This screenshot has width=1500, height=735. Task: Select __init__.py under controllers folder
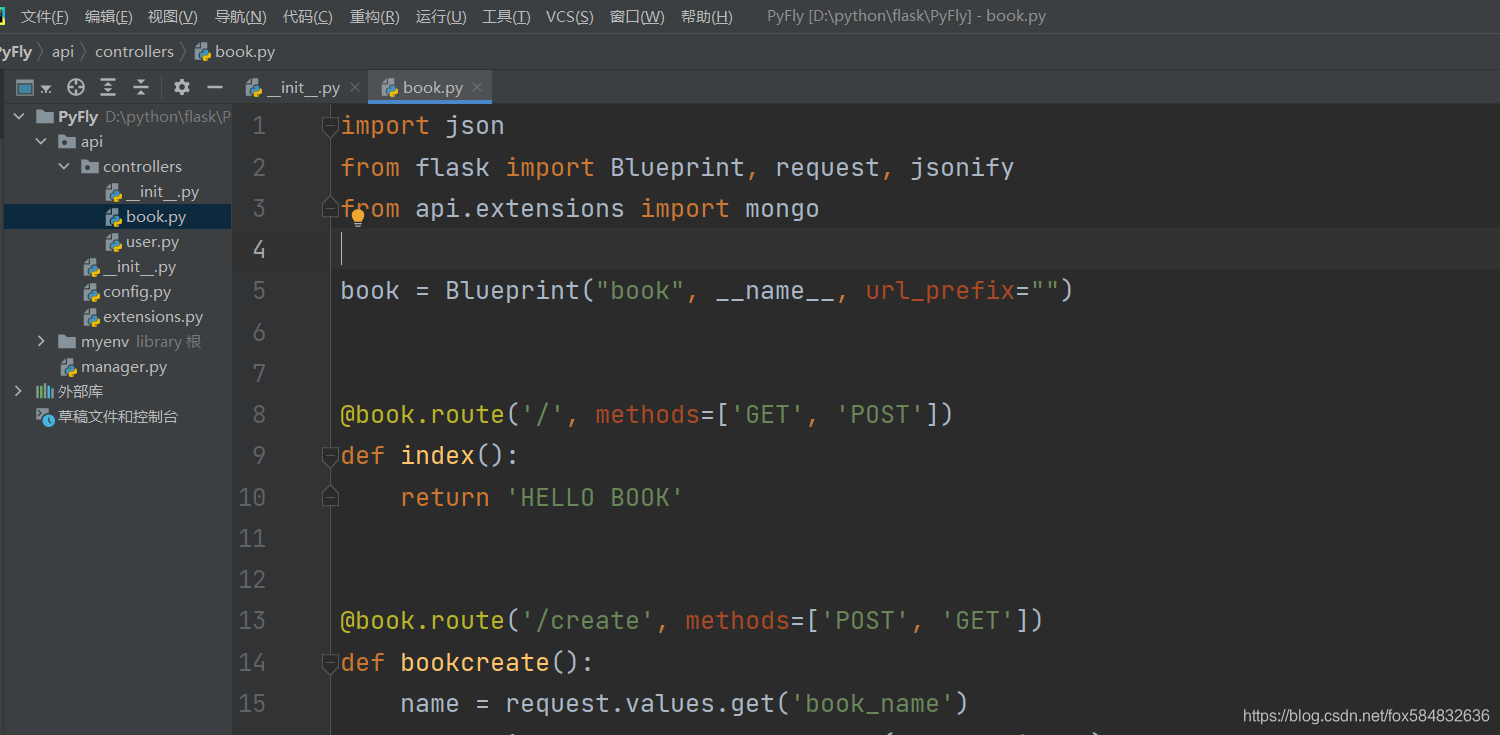(162, 192)
